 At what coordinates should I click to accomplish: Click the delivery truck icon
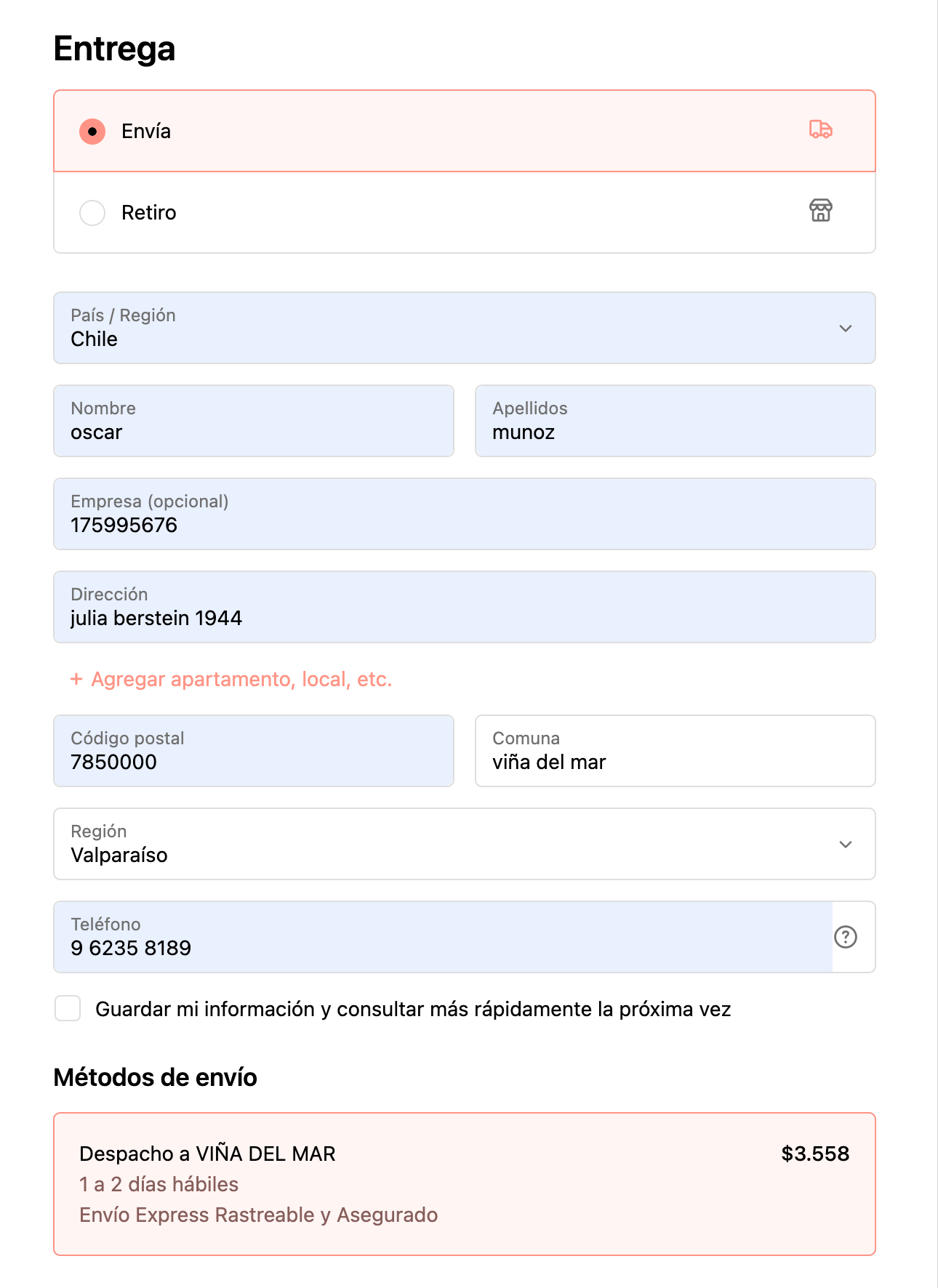click(x=820, y=130)
